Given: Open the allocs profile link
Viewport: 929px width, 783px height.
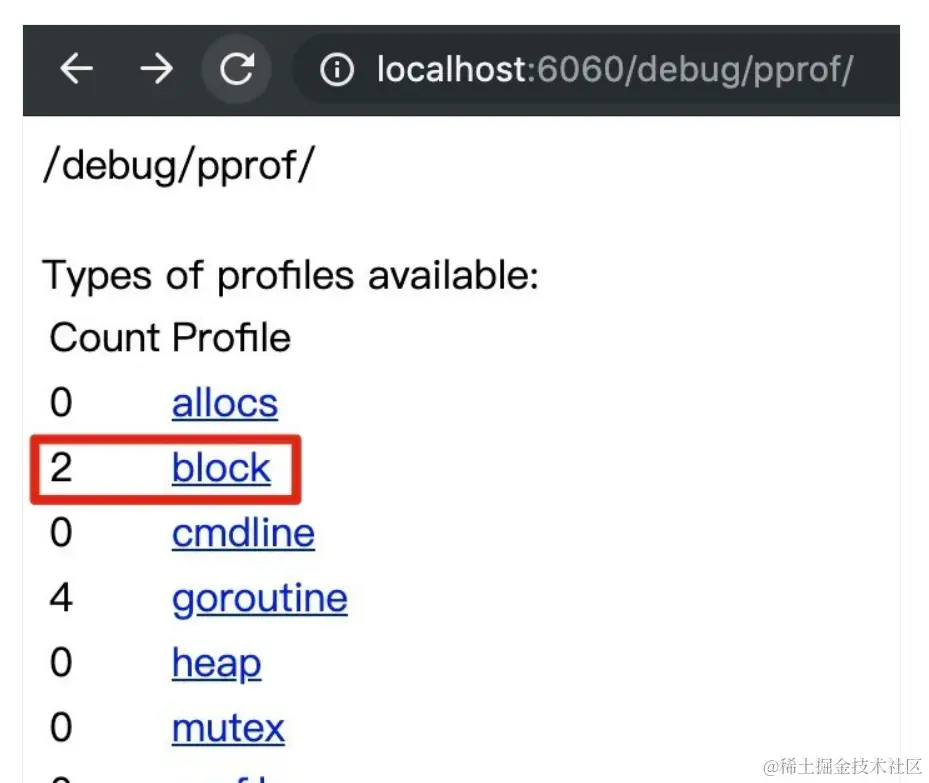Looking at the screenshot, I should (x=224, y=403).
